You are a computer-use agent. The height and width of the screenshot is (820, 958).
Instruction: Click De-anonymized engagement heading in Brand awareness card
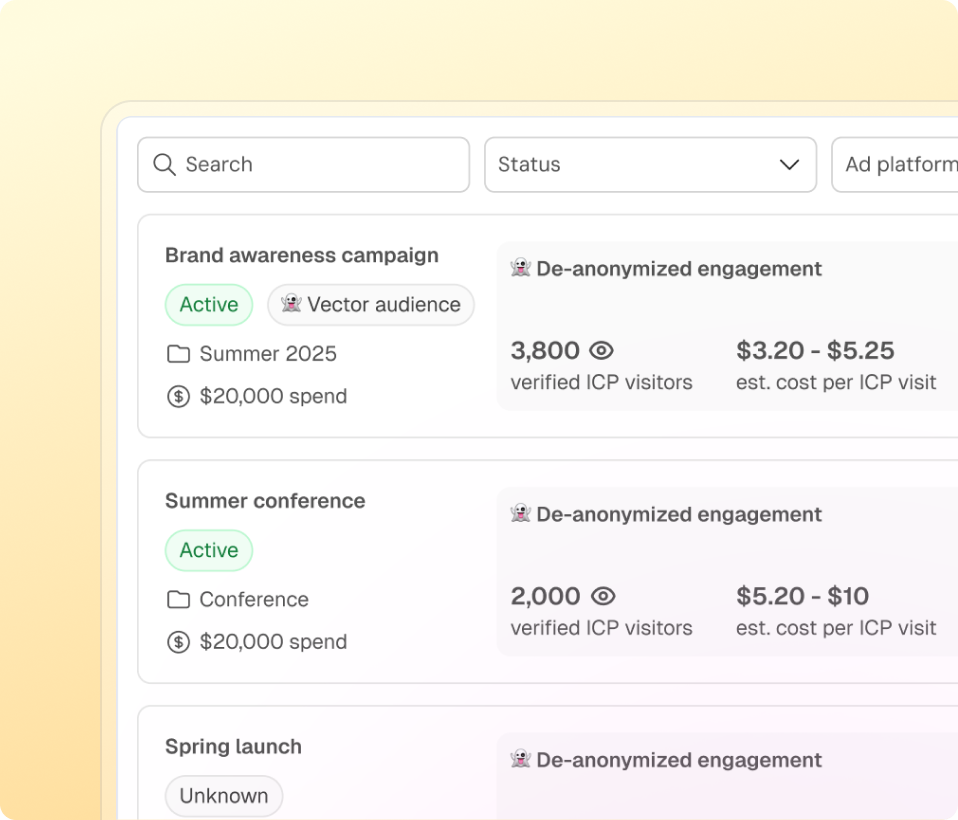(x=679, y=269)
